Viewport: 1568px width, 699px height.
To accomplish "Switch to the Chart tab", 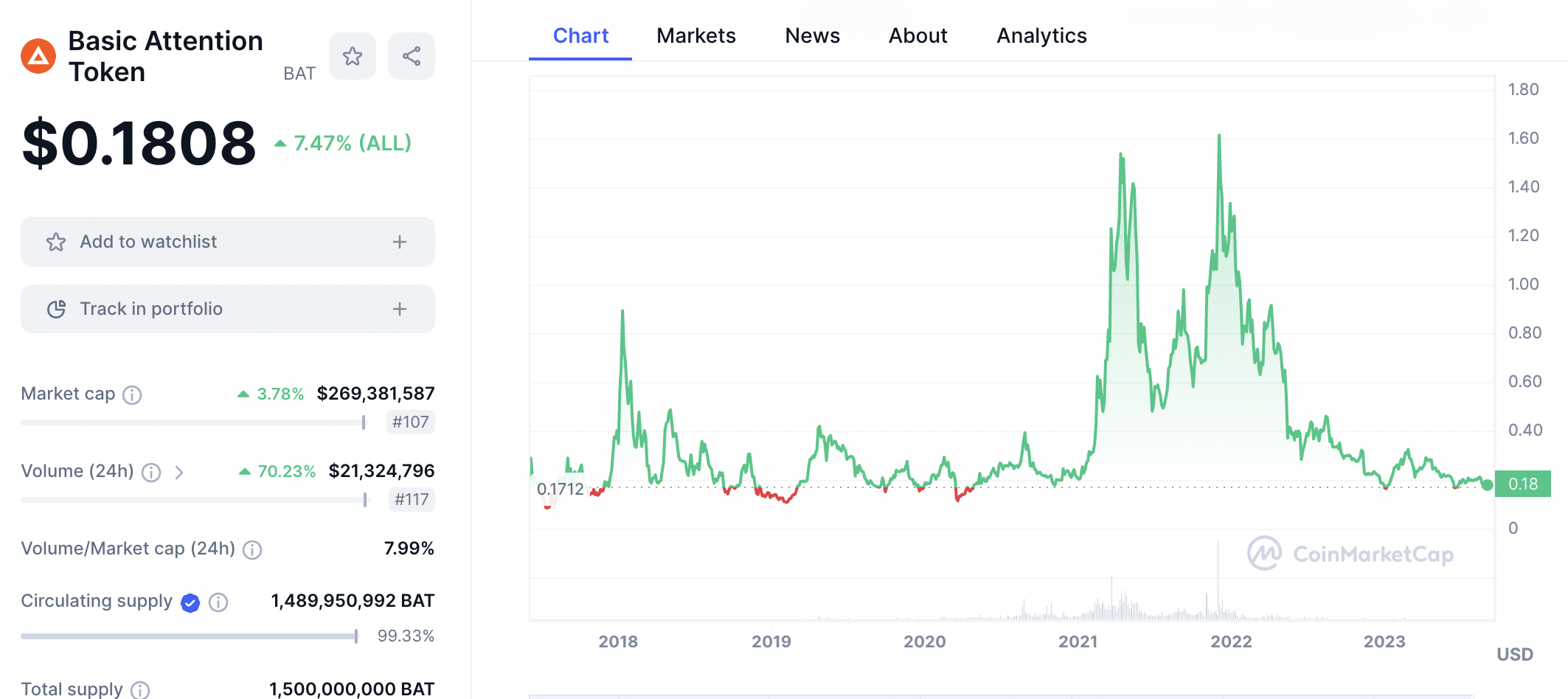I will (x=580, y=36).
